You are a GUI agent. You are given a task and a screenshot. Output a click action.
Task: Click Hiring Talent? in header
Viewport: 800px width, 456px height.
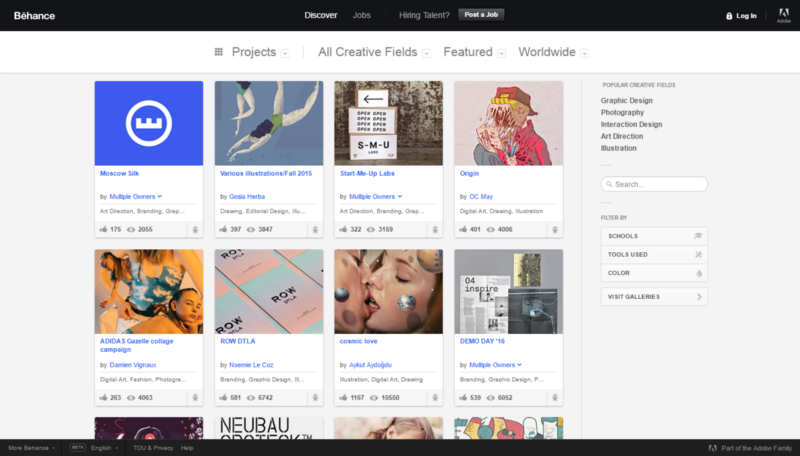click(x=424, y=15)
